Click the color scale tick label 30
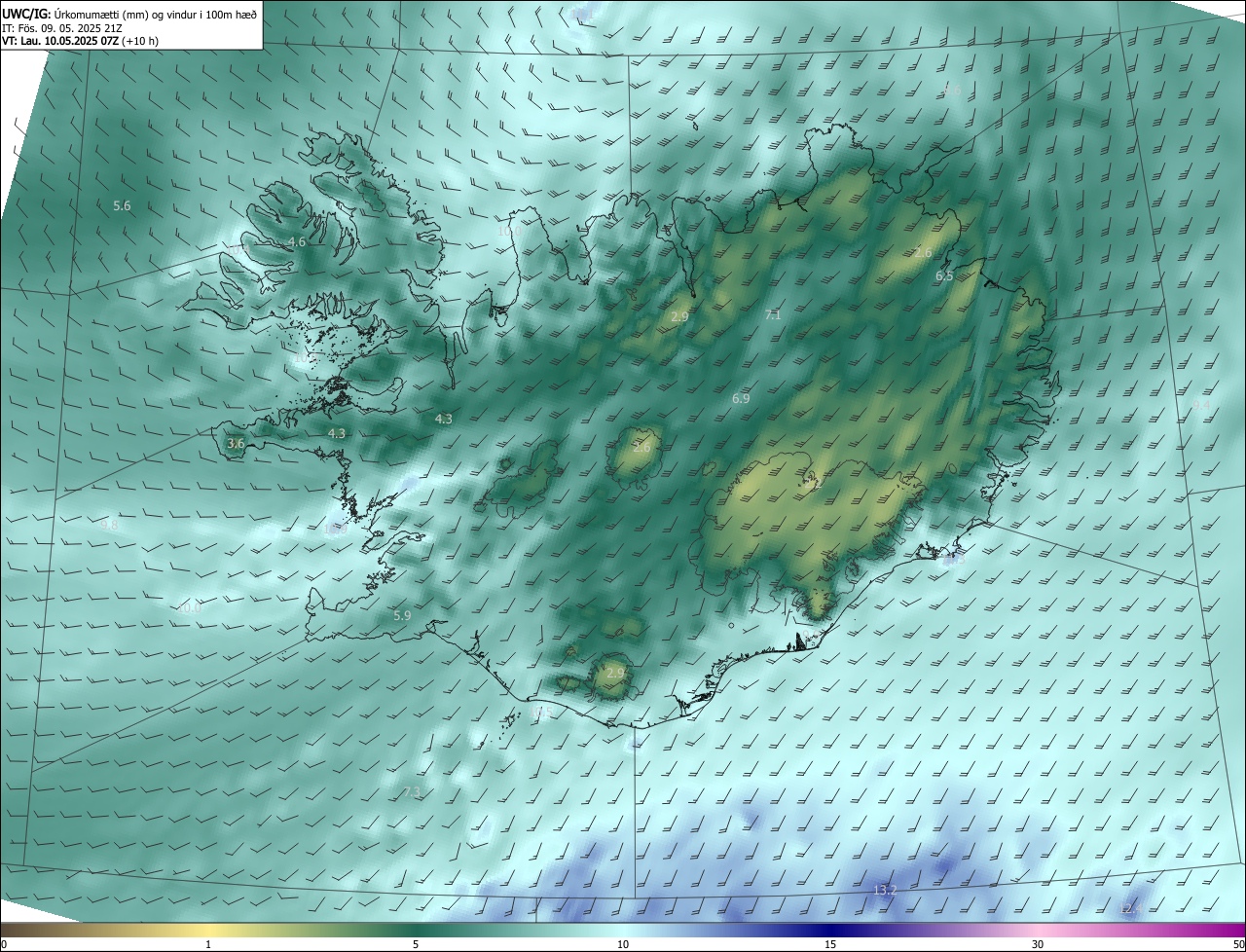The image size is (1246, 952). coord(1038,944)
